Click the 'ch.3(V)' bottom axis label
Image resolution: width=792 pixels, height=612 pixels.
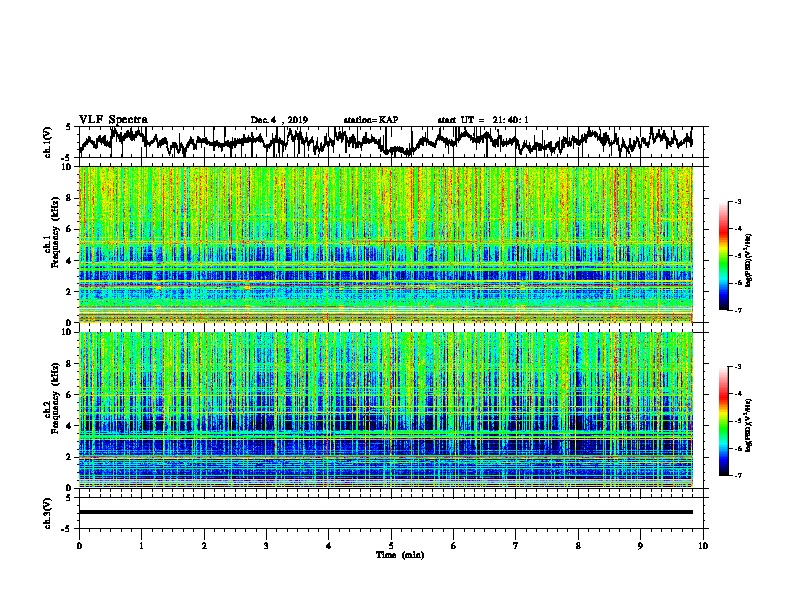[x=48, y=514]
